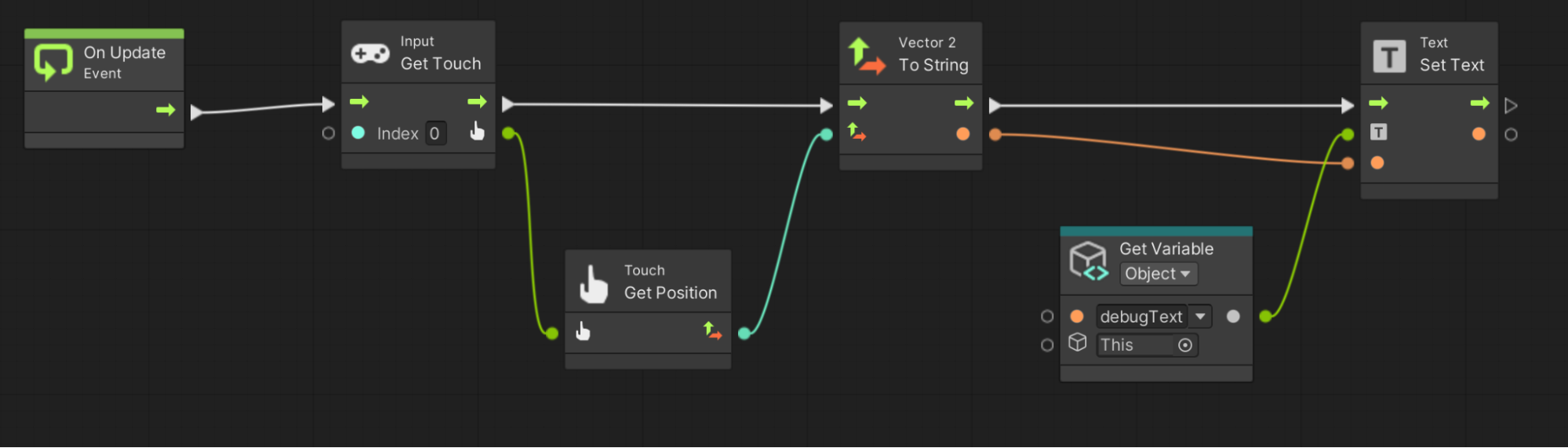Image resolution: width=1568 pixels, height=448 pixels.
Task: Click the Get Variable cube icon
Action: [1089, 260]
